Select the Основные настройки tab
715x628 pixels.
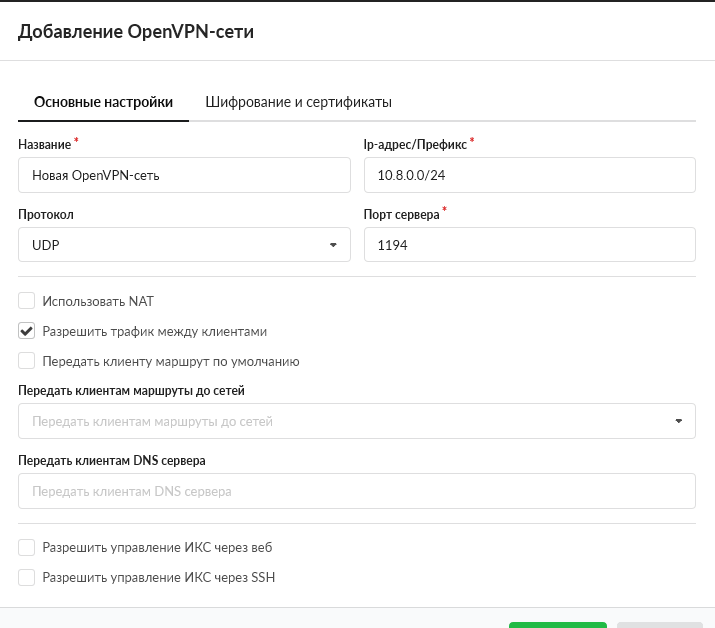[x=104, y=102]
